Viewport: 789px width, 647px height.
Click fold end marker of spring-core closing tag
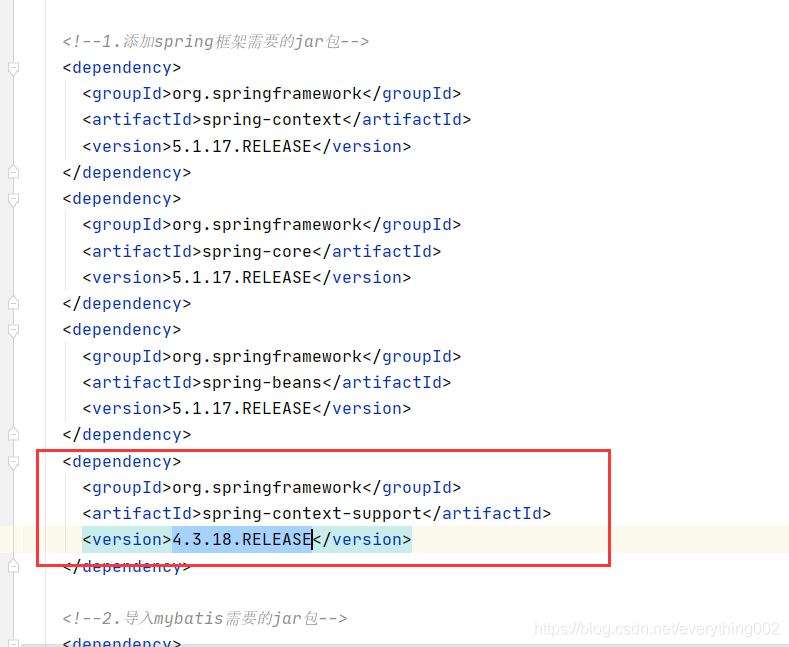tap(14, 303)
